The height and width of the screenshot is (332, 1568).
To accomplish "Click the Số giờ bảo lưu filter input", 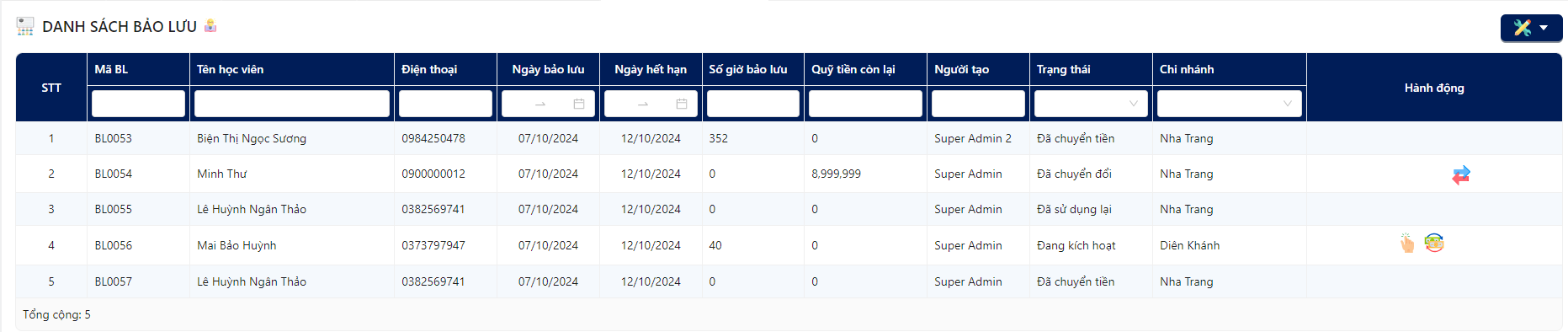I will pyautogui.click(x=752, y=104).
